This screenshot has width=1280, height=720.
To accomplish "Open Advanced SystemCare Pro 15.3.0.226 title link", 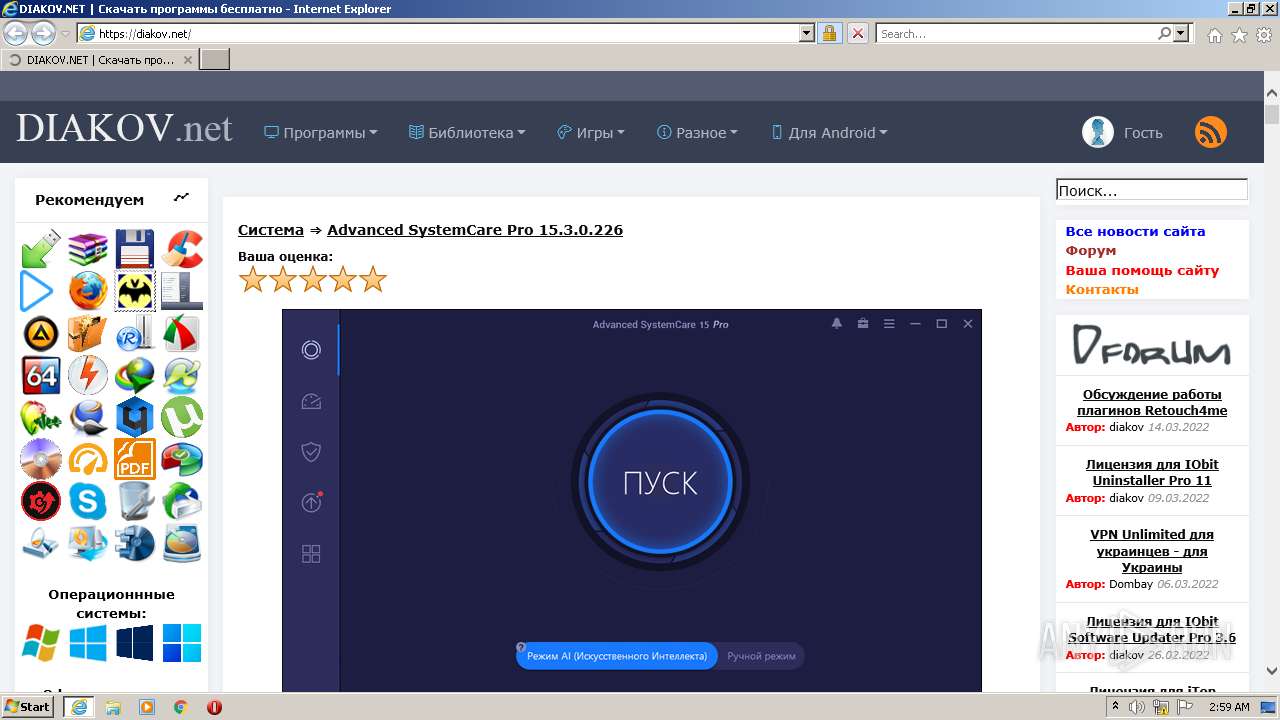I will tap(475, 230).
